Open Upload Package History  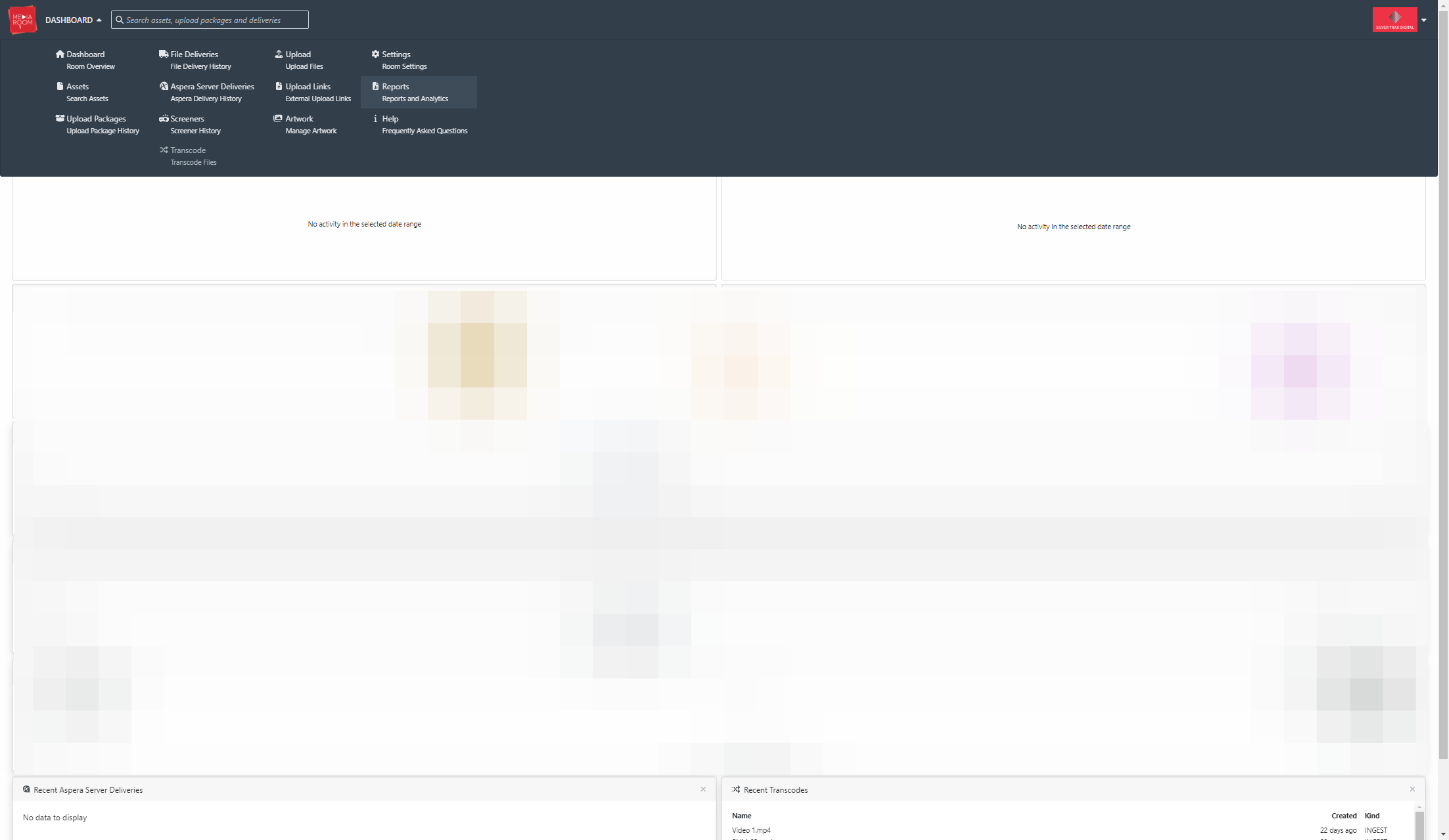pyautogui.click(x=103, y=131)
